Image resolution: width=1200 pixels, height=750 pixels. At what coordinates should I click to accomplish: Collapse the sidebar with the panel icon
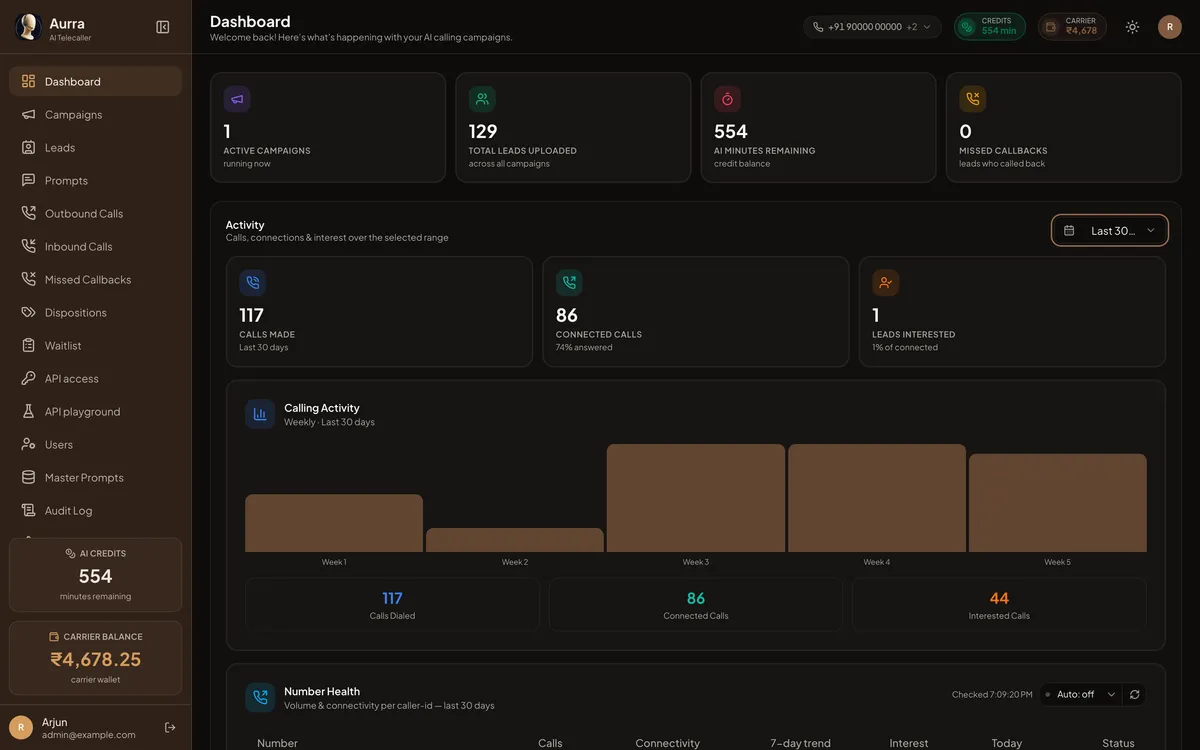[x=163, y=27]
